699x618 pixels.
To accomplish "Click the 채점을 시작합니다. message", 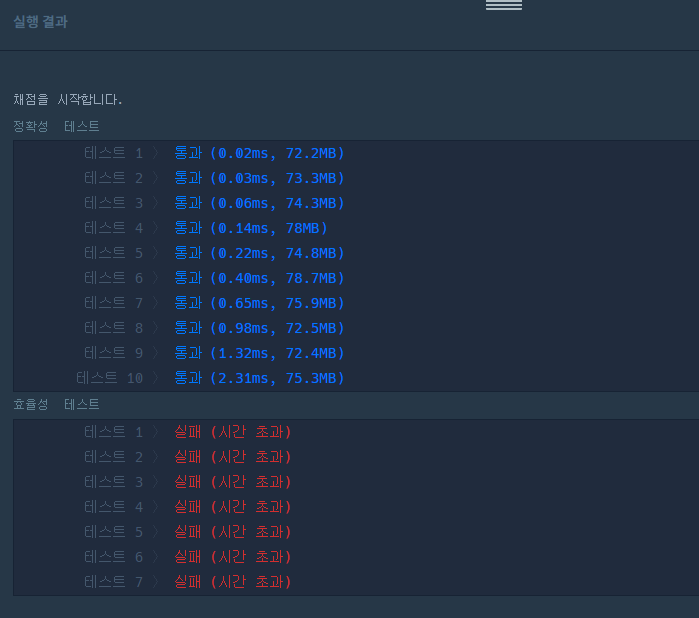I will 67,99.
